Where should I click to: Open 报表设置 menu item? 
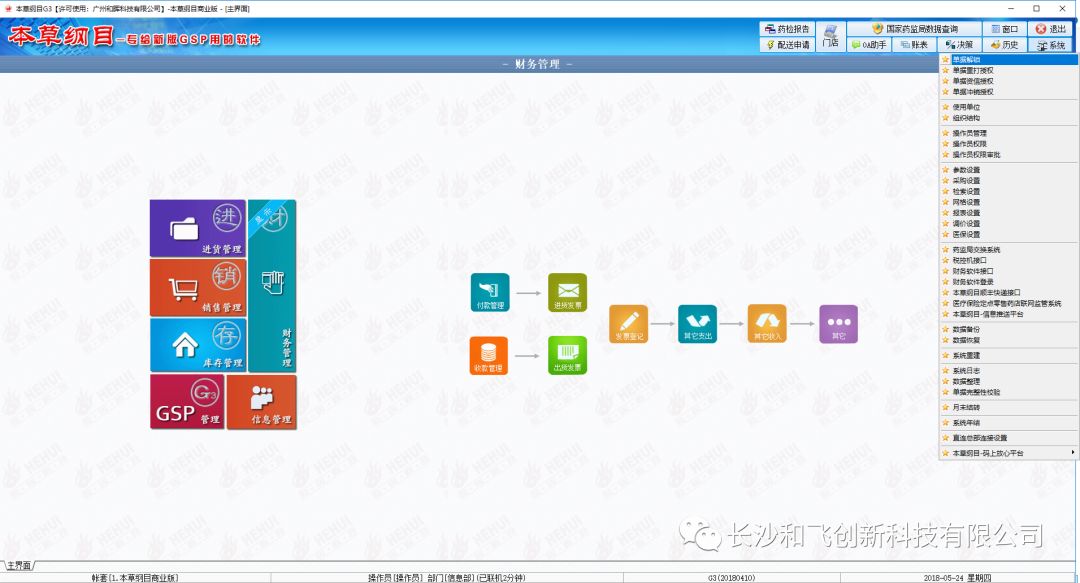tap(1008, 213)
